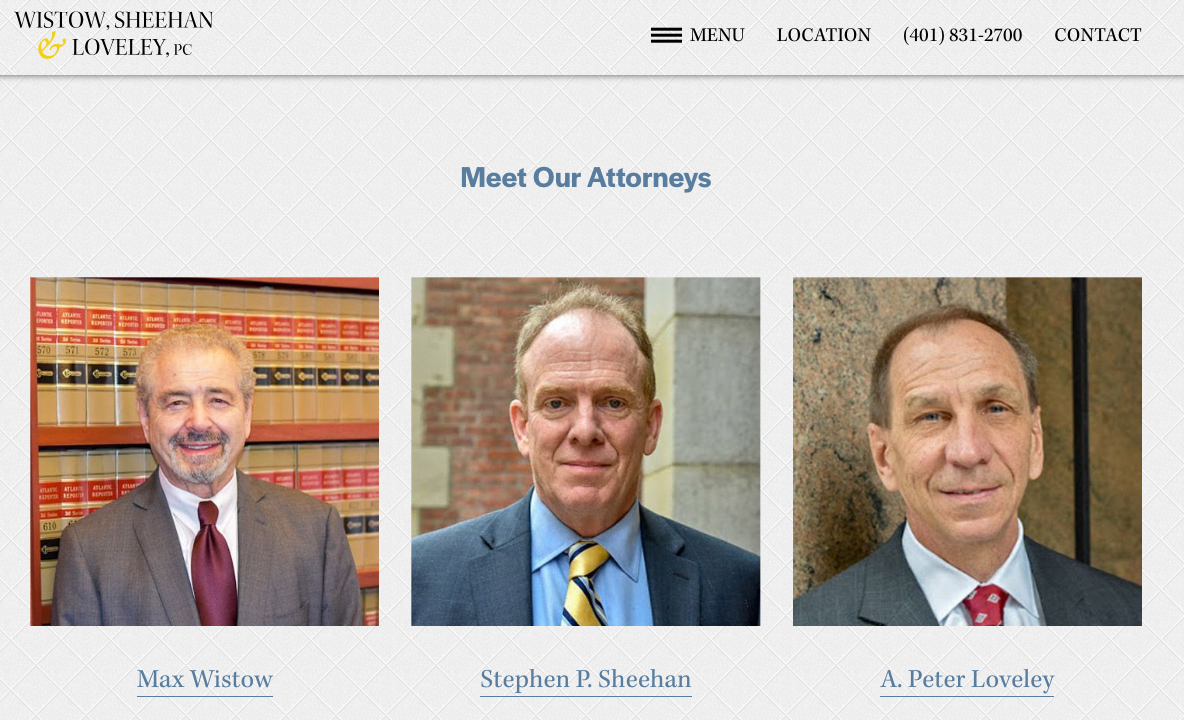Click Stephen P. Sheehan's portrait photo
This screenshot has width=1184, height=720.
click(x=585, y=451)
